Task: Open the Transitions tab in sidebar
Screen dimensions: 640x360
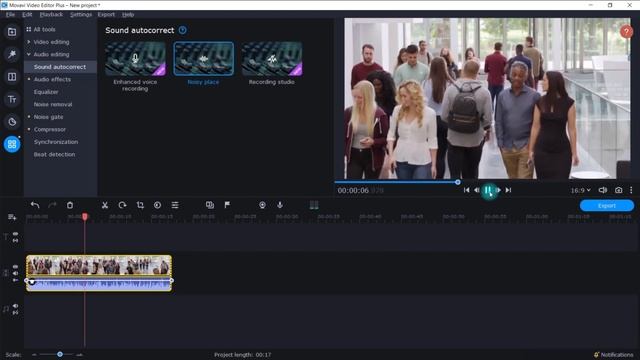Action: click(12, 77)
